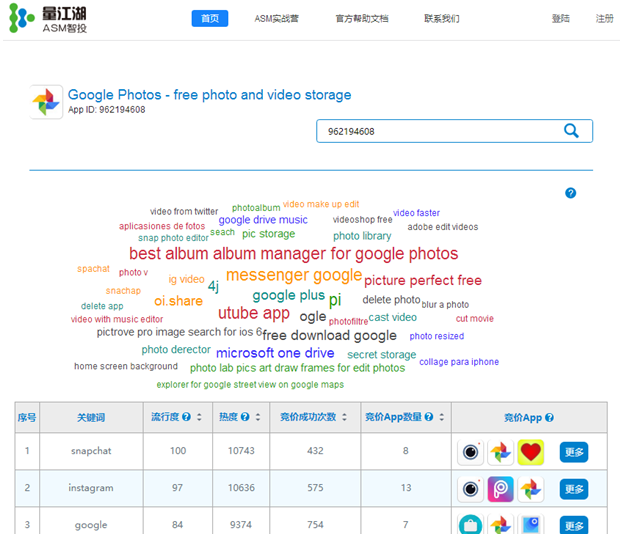Screen dimensions: 620x534
Task: Click cloud word 'google plus'
Action: tap(289, 296)
